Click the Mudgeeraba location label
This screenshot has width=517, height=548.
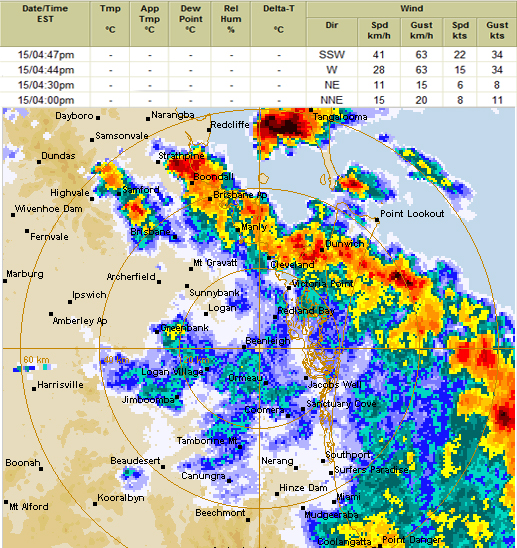(x=331, y=515)
